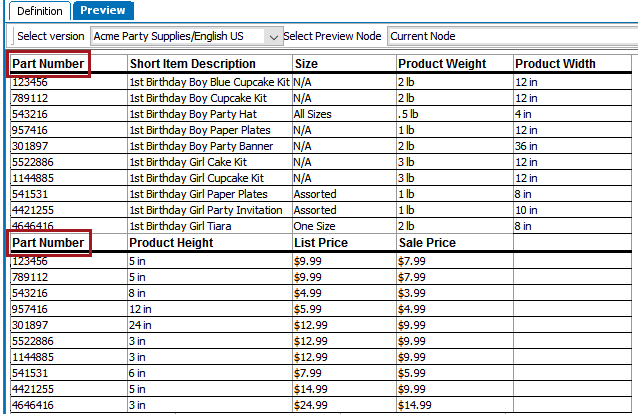This screenshot has width=638, height=414.
Task: Click the $4.99 list price cell
Action: [x=344, y=293]
